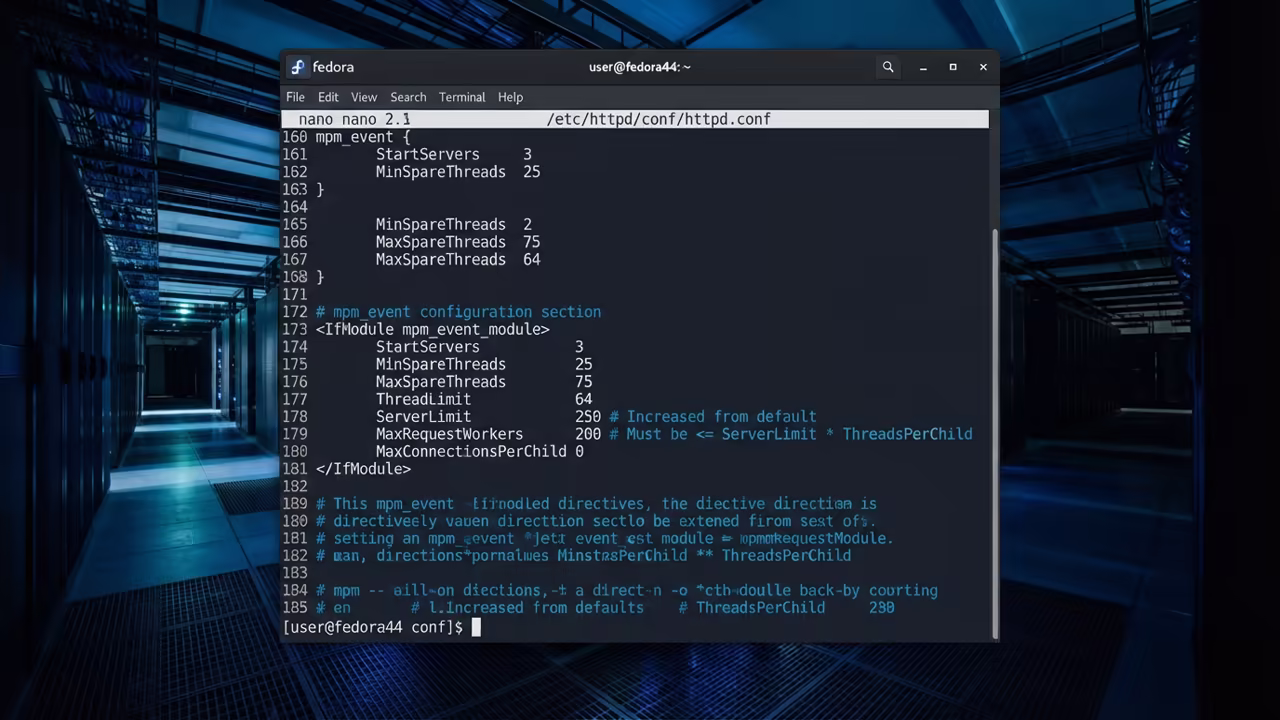Maximize the terminal window
Viewport: 1280px width, 720px height.
tap(953, 67)
